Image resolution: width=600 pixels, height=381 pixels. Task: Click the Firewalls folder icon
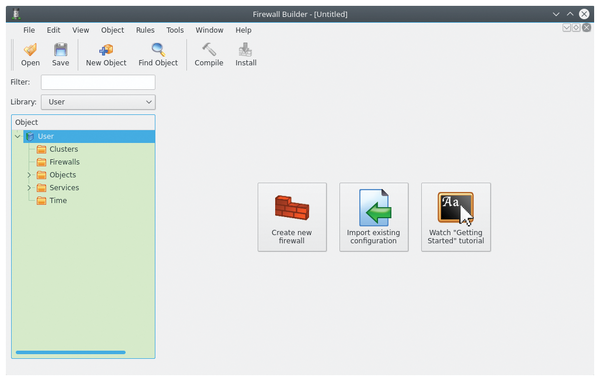click(41, 162)
